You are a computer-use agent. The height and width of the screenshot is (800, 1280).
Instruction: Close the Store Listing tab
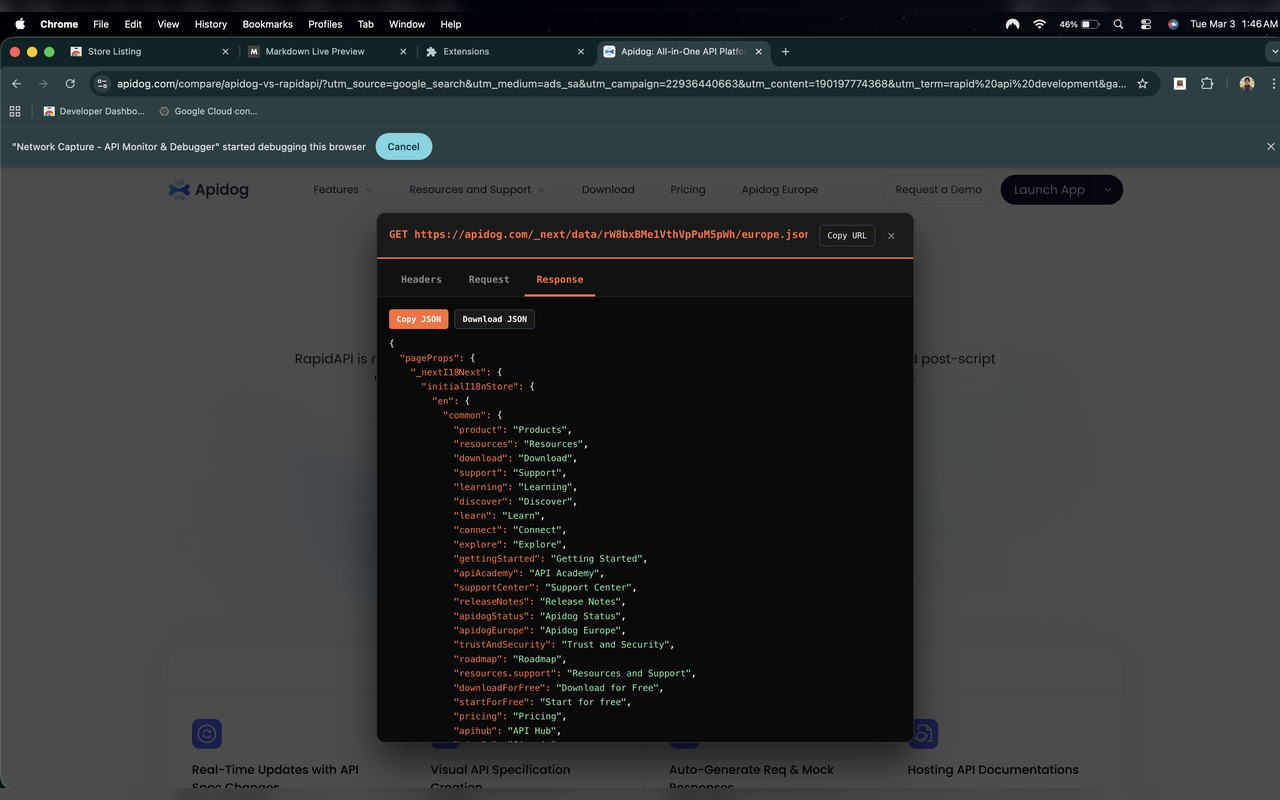coord(225,51)
